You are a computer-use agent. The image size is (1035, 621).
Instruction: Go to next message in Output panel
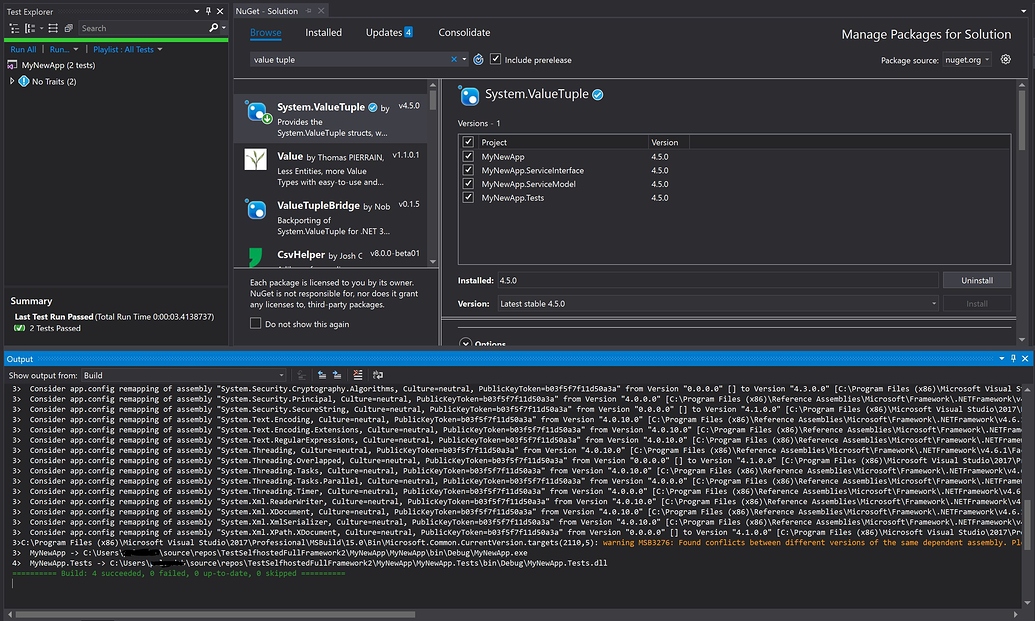coord(337,375)
